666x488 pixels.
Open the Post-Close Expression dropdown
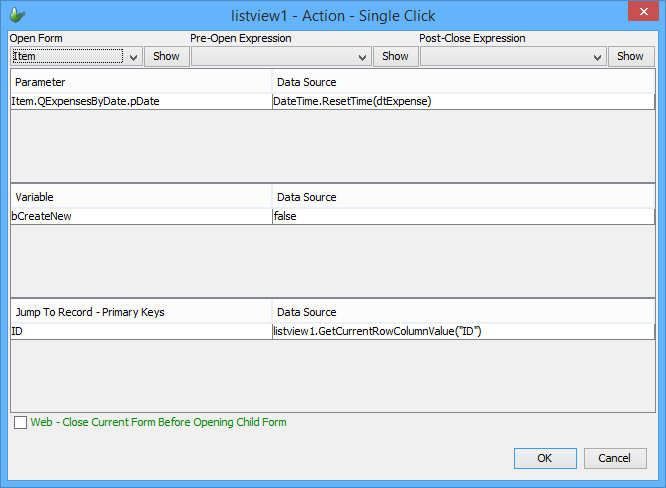[597, 57]
